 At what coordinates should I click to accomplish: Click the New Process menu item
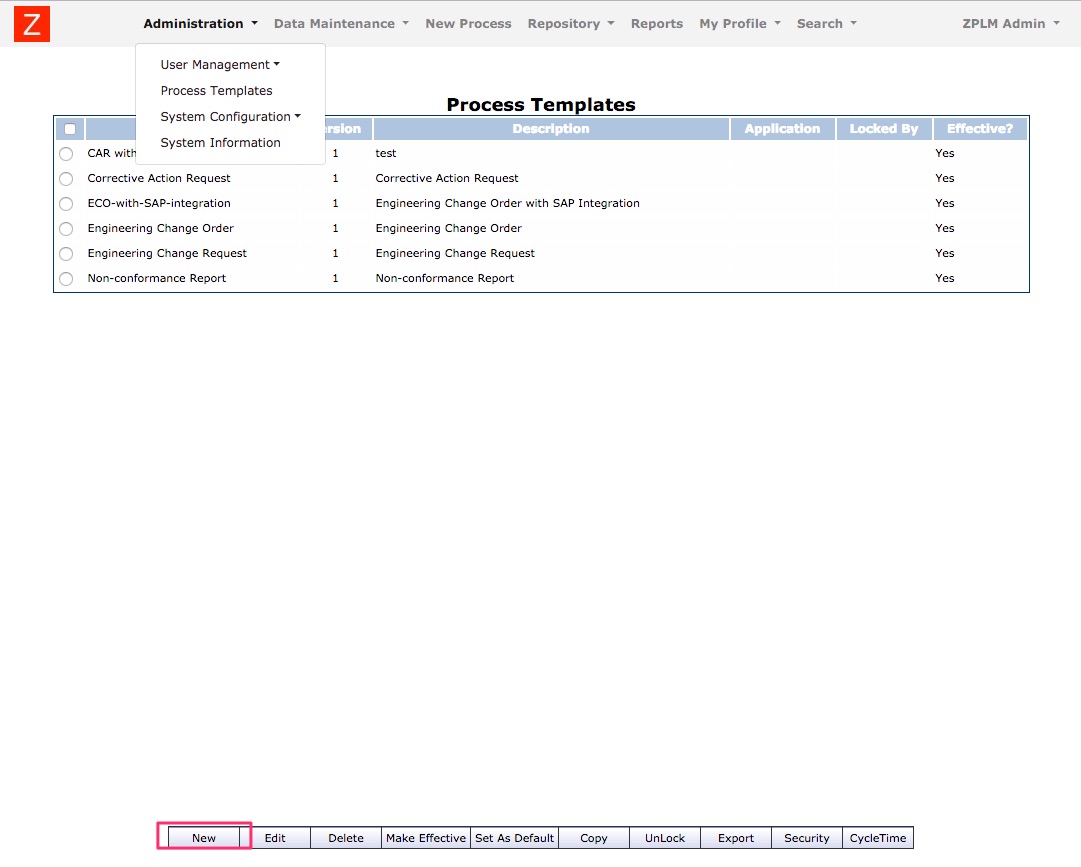click(468, 23)
